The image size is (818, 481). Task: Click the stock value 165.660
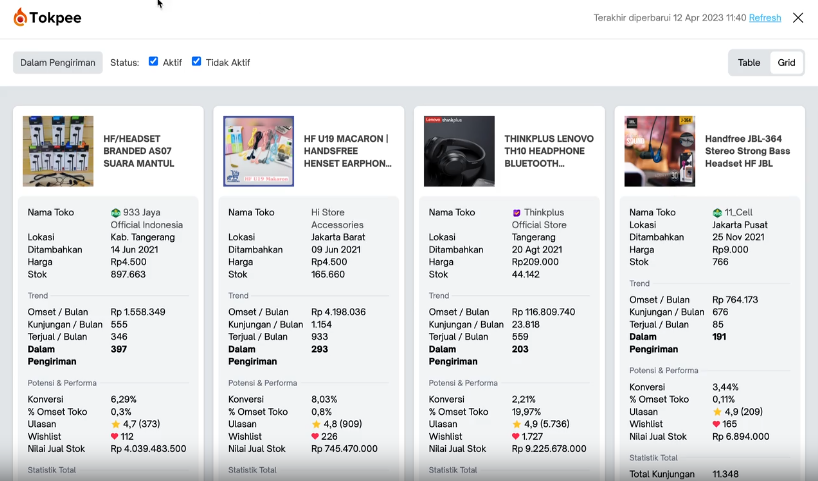(x=328, y=274)
